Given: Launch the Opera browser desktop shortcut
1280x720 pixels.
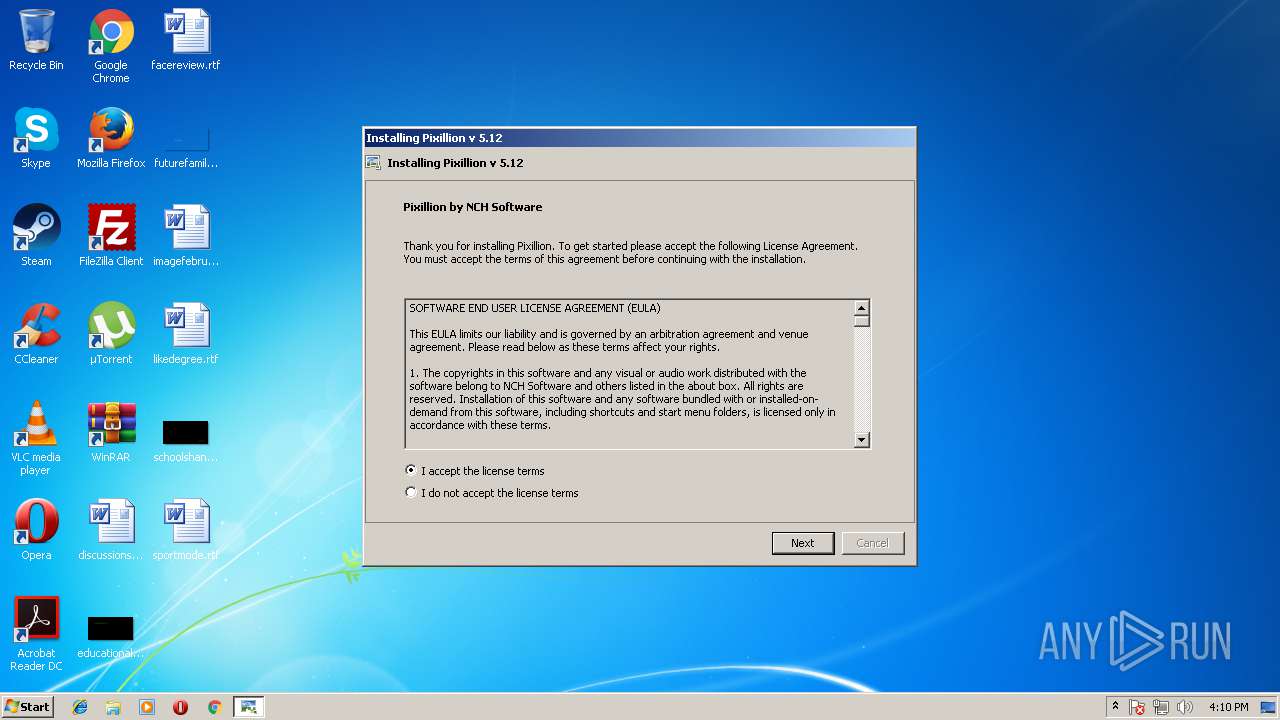Looking at the screenshot, I should tap(36, 530).
